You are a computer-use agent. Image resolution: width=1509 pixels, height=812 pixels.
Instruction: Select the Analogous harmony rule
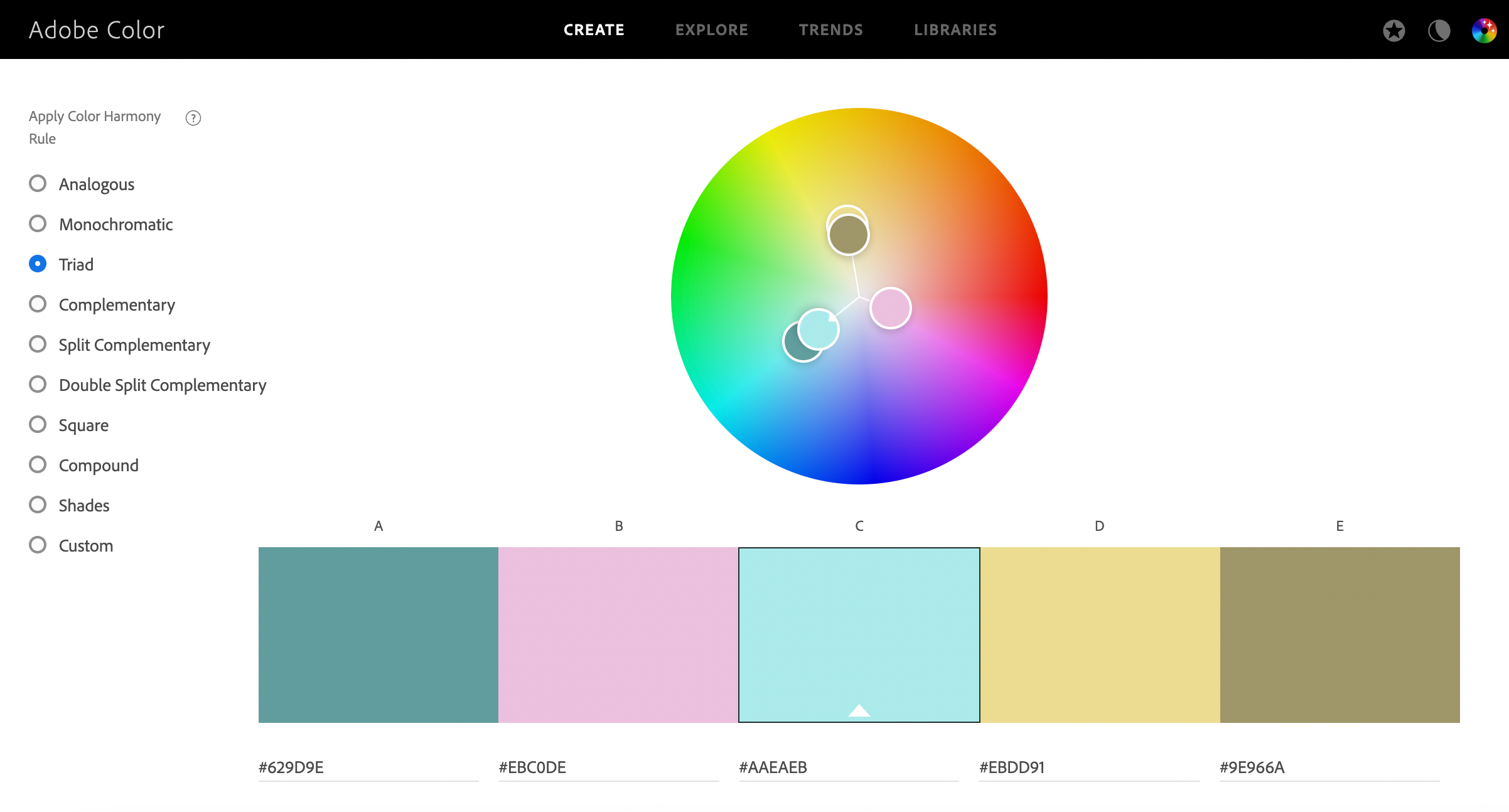click(x=38, y=183)
